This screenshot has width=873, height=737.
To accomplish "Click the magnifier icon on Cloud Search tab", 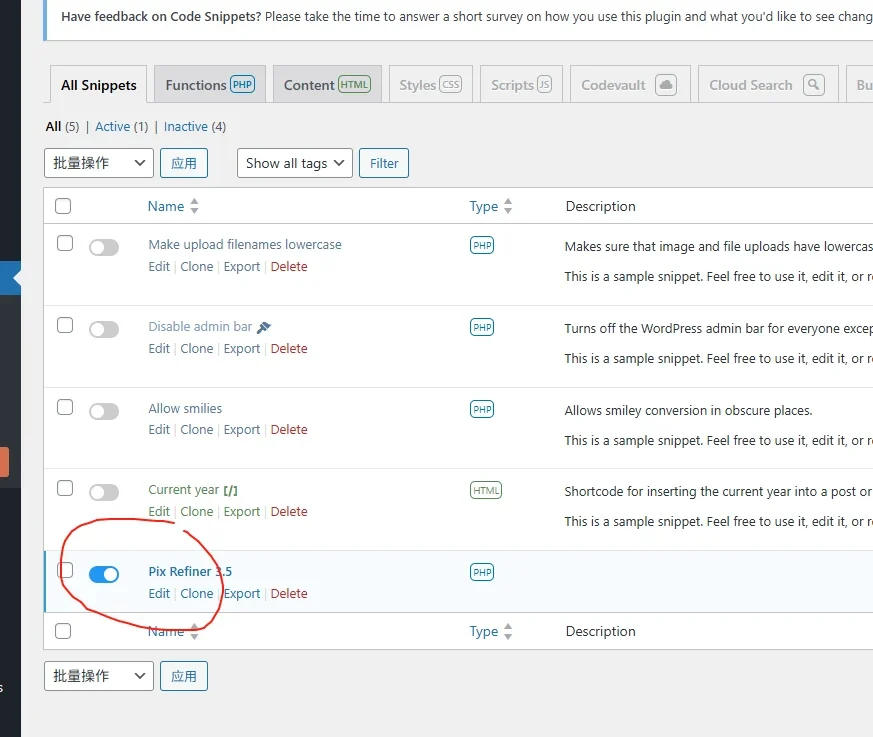I will [x=814, y=85].
